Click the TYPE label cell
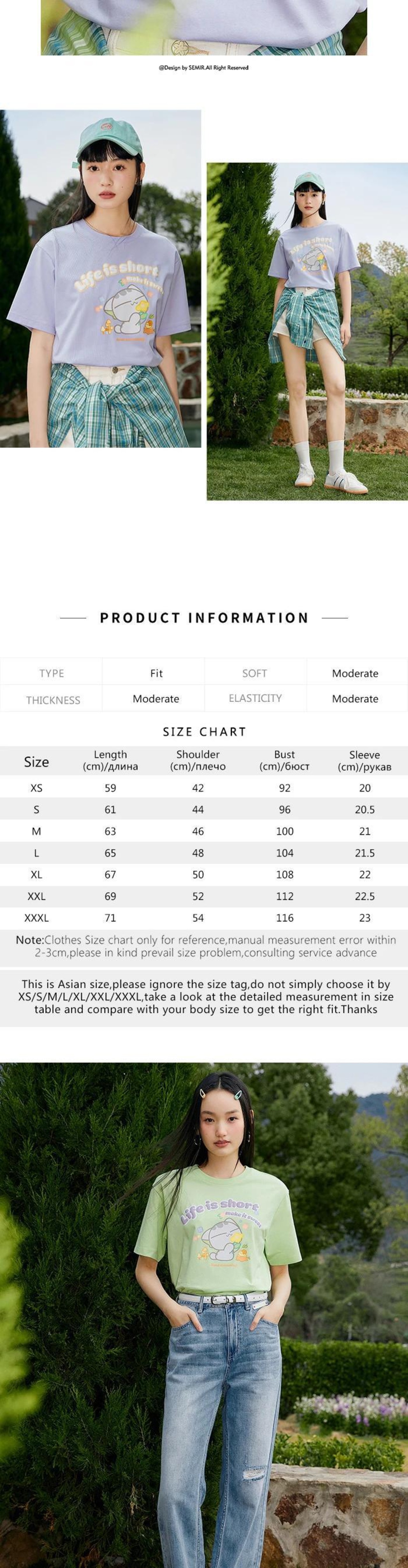The width and height of the screenshot is (408, 1568). pos(51,673)
